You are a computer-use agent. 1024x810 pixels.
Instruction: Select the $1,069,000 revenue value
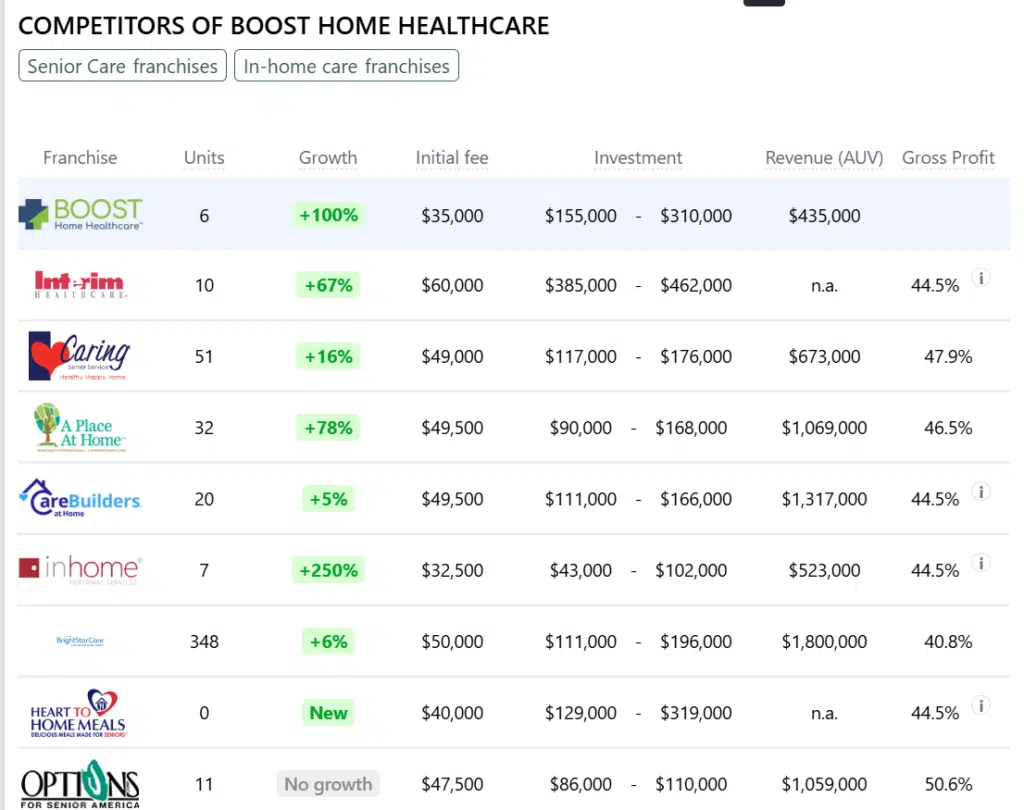pyautogui.click(x=824, y=428)
